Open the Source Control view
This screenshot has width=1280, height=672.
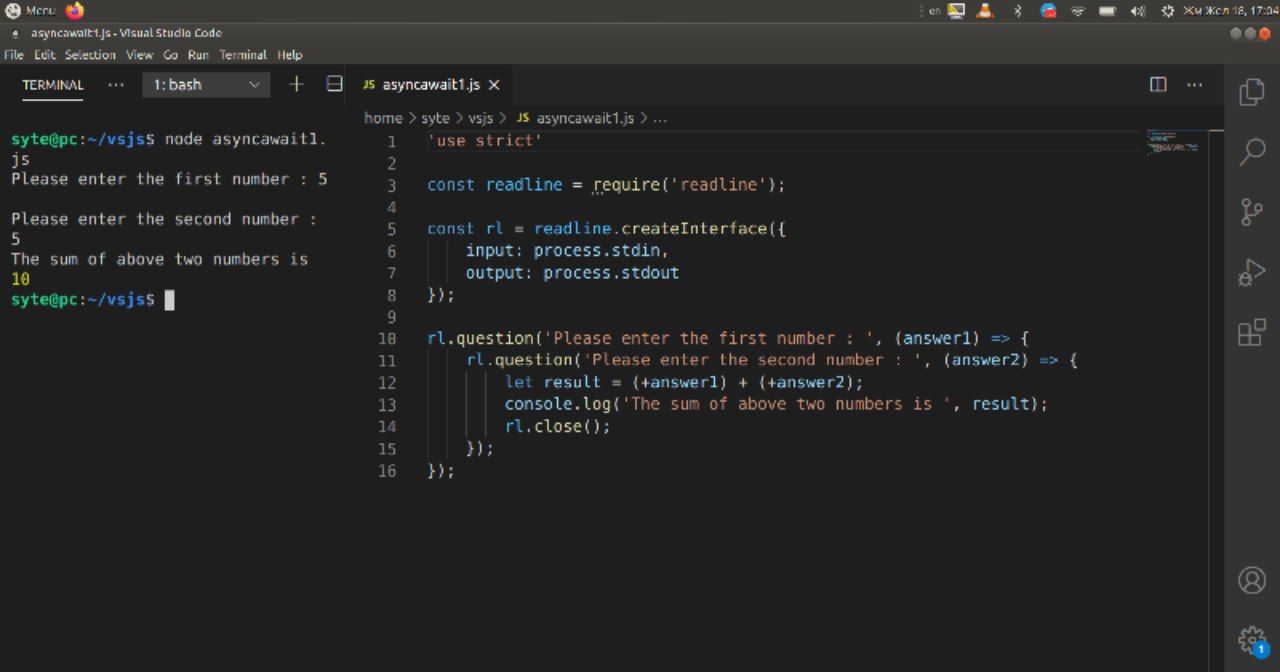1251,212
